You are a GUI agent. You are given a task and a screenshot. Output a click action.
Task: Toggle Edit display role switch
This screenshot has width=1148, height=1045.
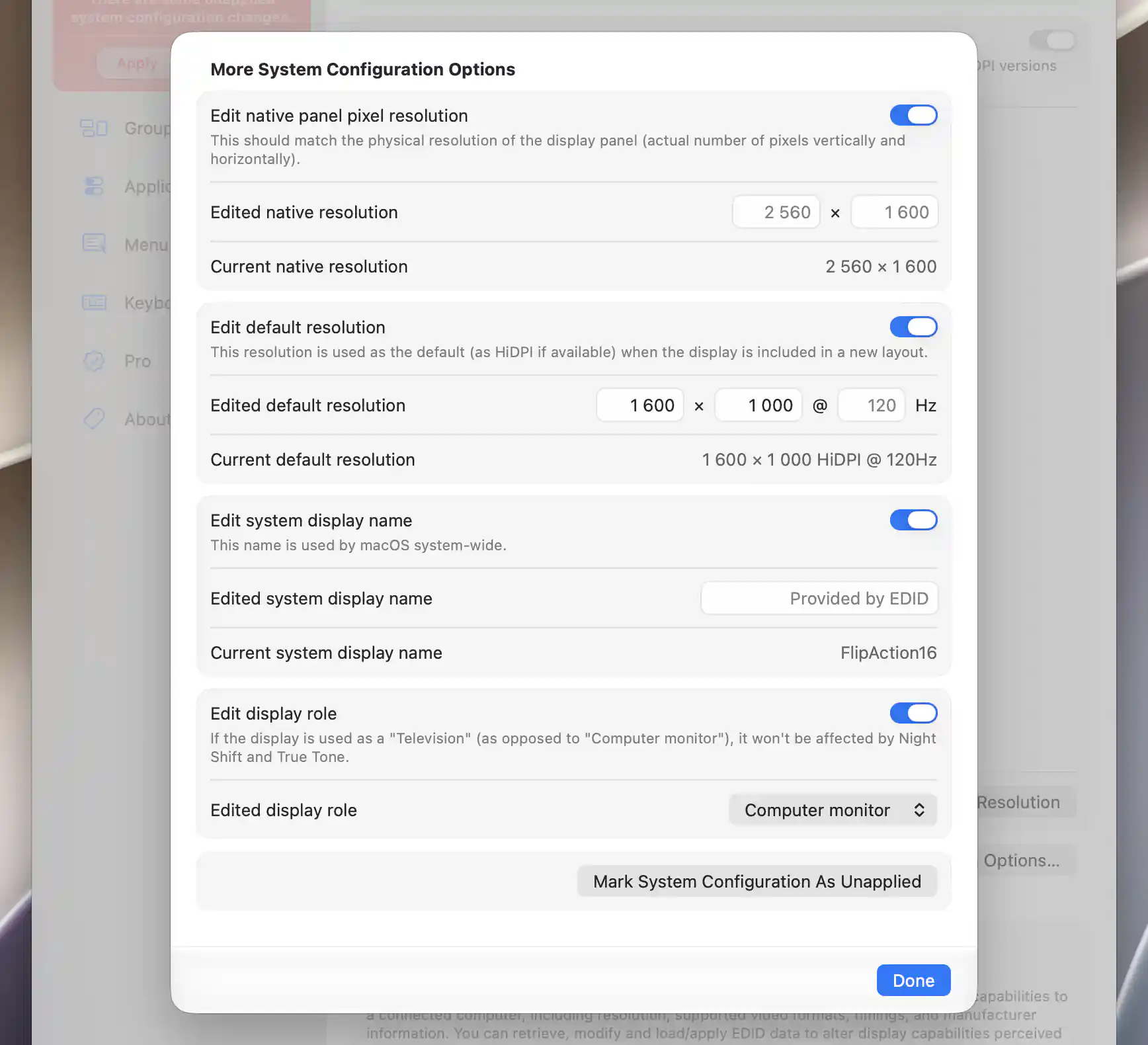(x=913, y=713)
